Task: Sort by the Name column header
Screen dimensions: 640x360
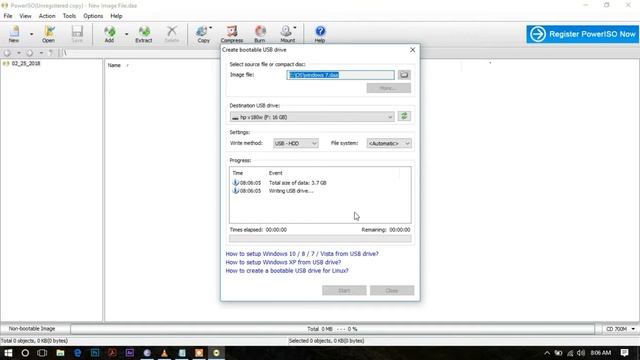Action: pos(114,65)
